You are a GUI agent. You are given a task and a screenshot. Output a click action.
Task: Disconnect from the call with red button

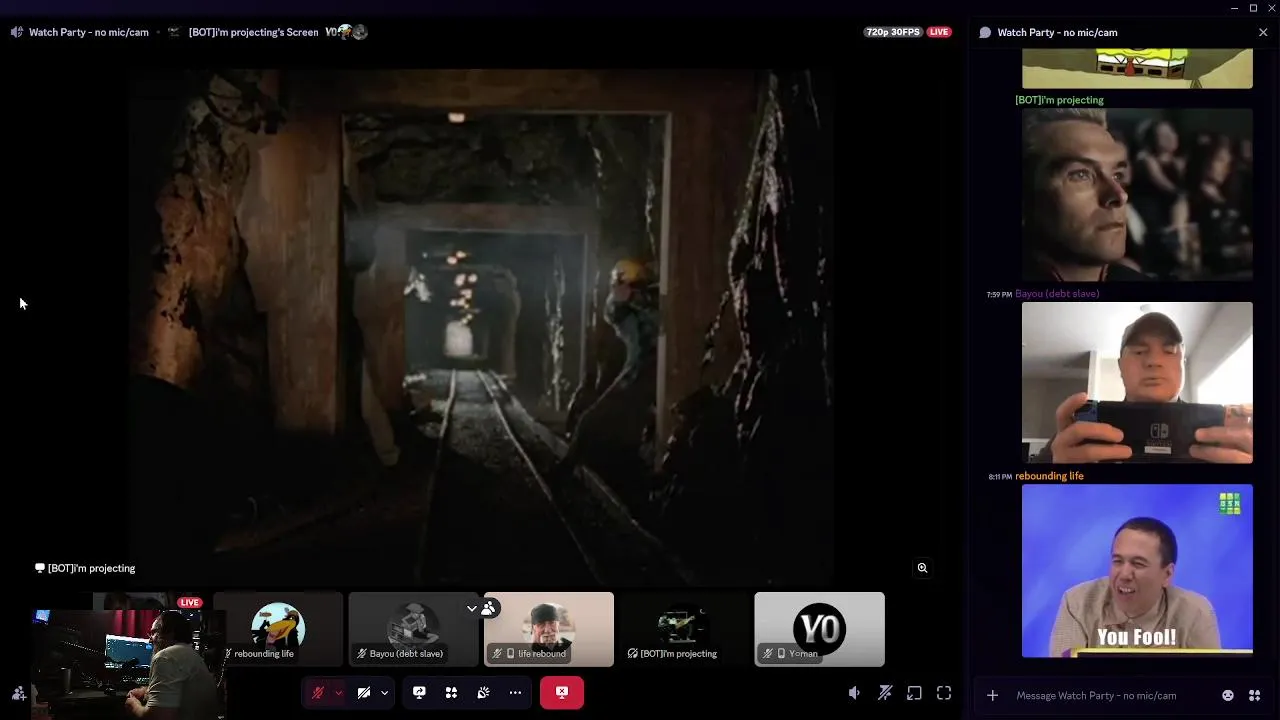tap(562, 693)
